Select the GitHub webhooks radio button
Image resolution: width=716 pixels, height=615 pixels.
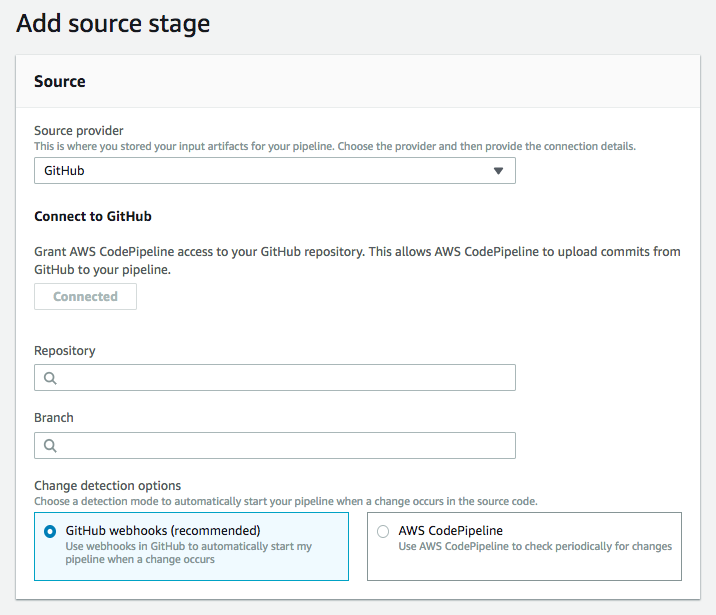coord(50,532)
